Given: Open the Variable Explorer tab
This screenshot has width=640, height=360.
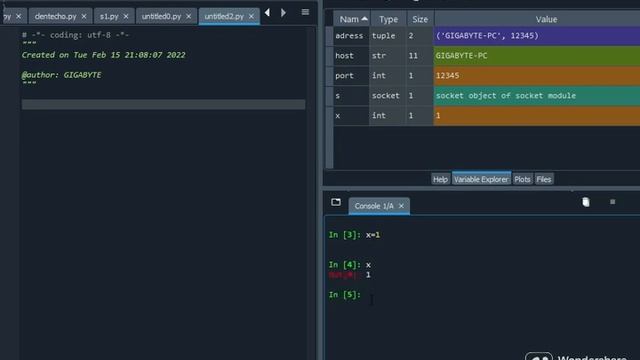Looking at the screenshot, I should tap(481, 179).
